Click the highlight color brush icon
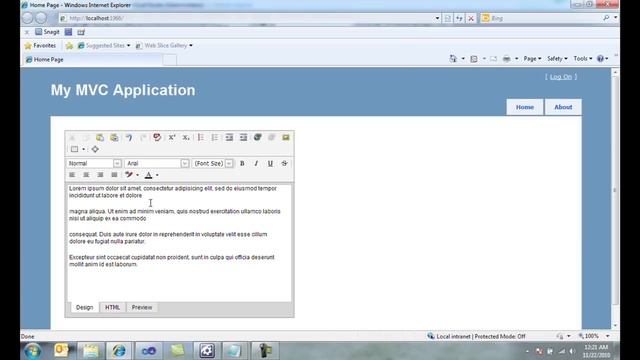 [129, 175]
